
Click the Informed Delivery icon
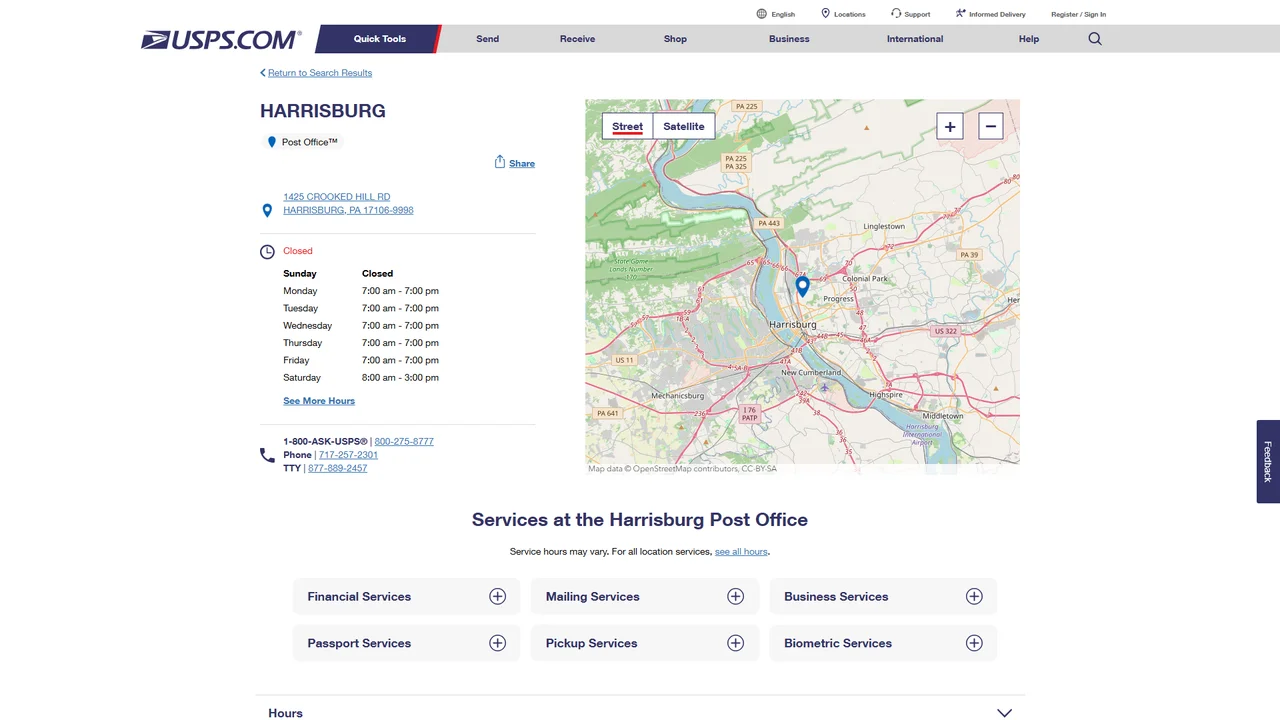click(960, 14)
